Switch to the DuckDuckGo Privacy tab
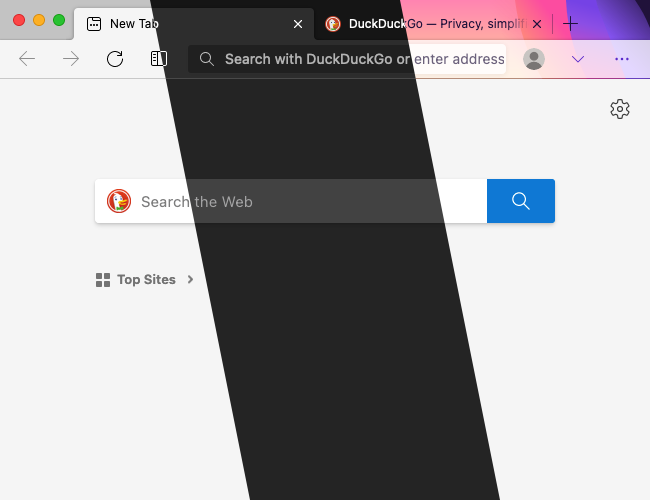Screen dimensions: 650x500 (427, 24)
